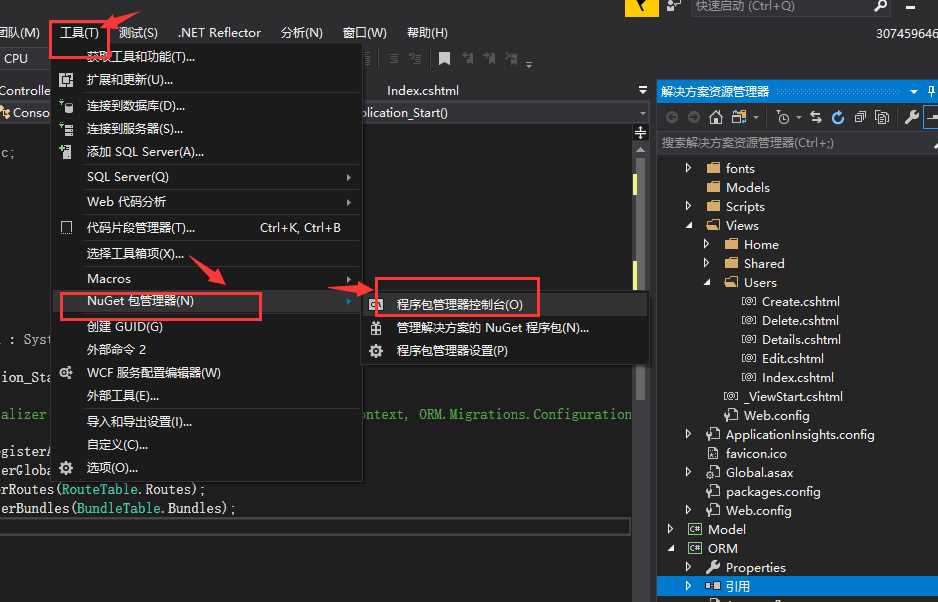This screenshot has width=938, height=602.
Task: Open the .NET Reflector menu
Action: point(220,32)
